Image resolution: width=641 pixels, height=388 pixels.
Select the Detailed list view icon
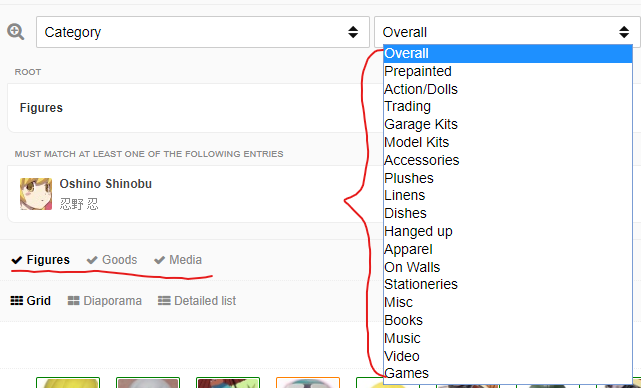pyautogui.click(x=164, y=301)
